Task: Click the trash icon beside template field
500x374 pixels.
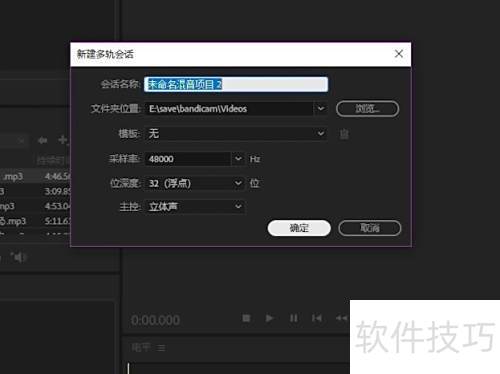Action: click(344, 134)
